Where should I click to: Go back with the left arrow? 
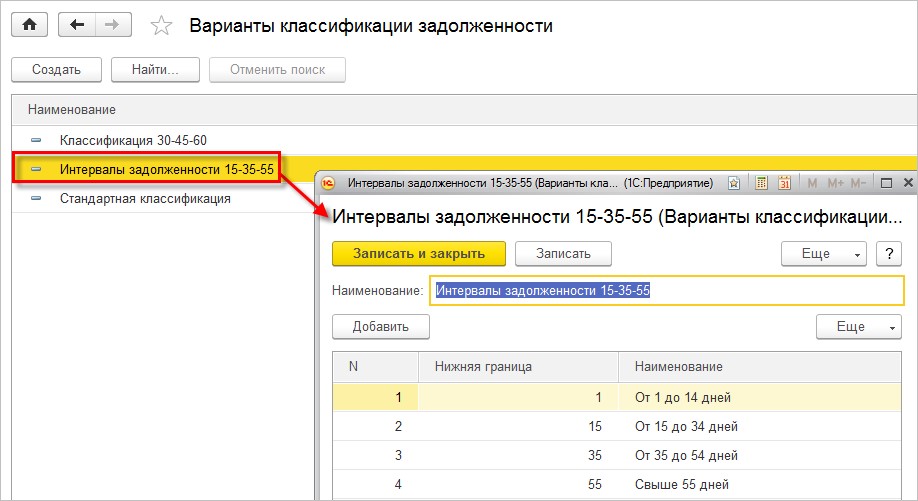point(77,25)
